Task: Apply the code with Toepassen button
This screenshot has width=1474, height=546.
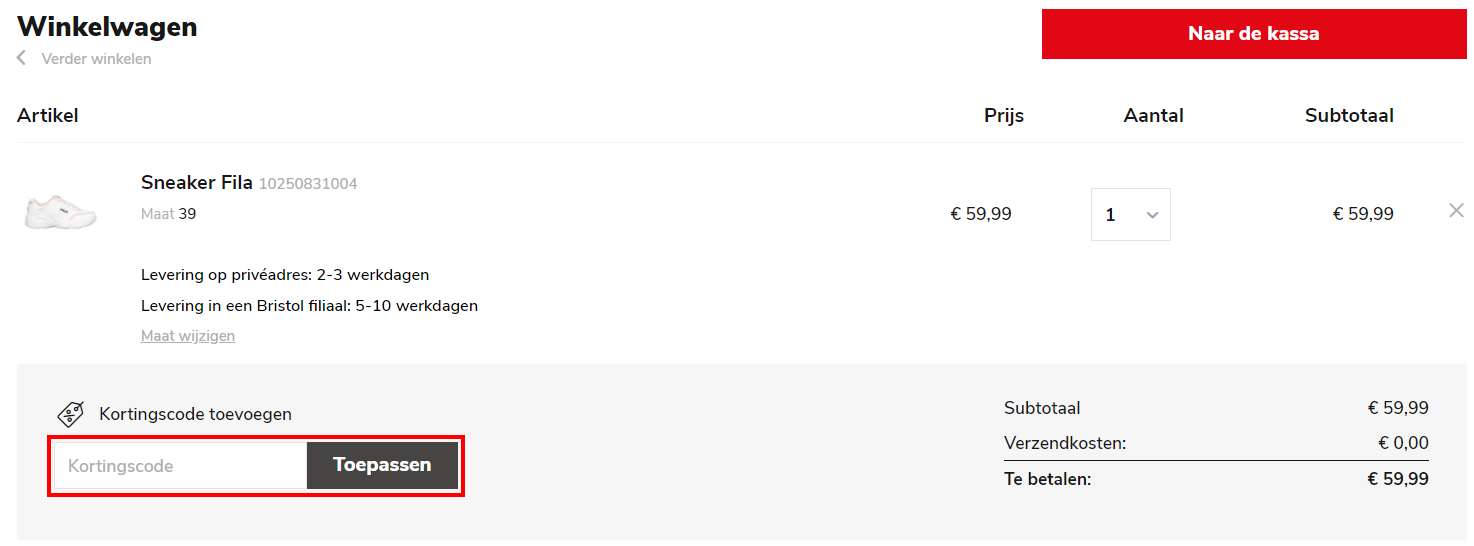Action: click(382, 465)
